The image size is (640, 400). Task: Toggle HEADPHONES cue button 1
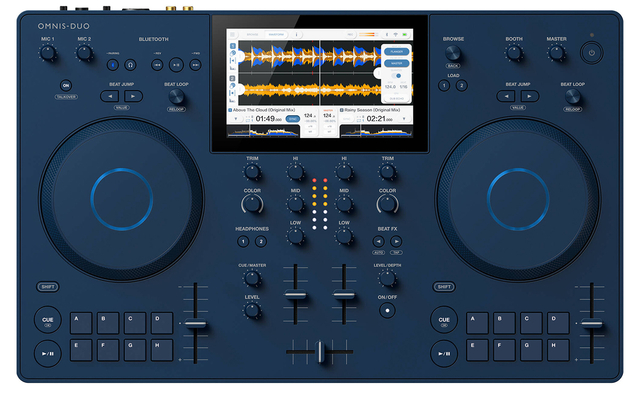(243, 242)
